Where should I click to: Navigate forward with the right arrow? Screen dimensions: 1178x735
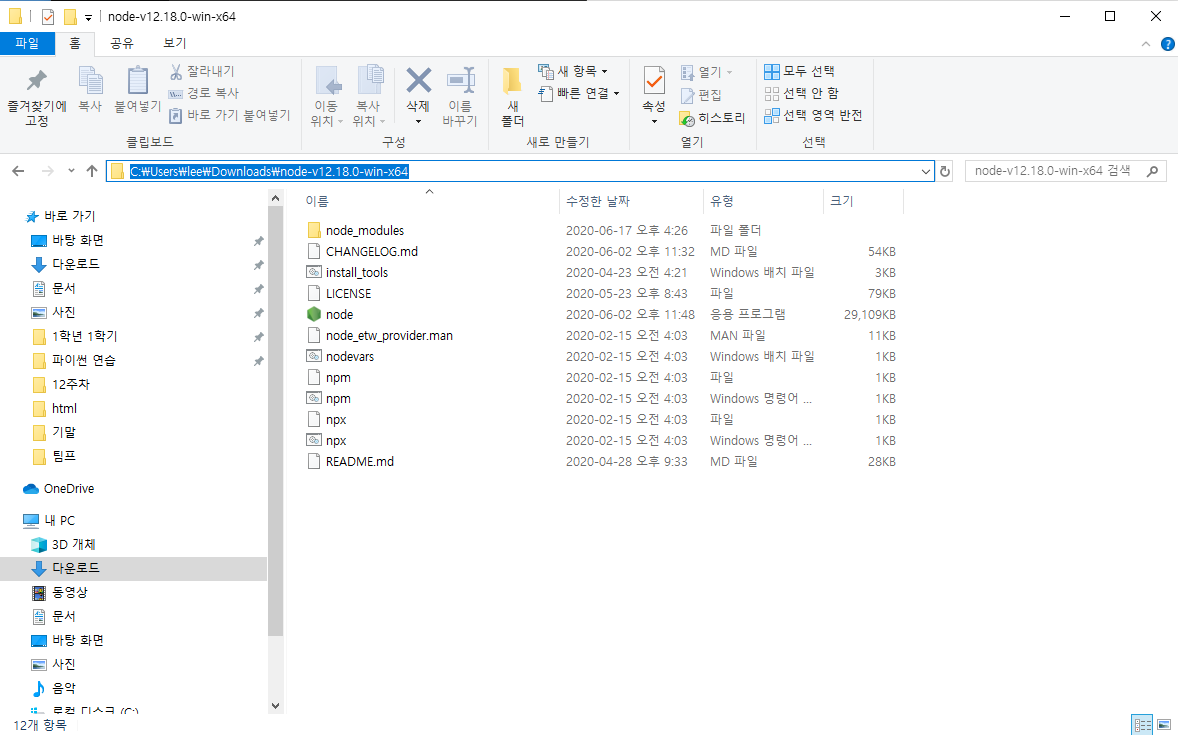pyautogui.click(x=47, y=171)
